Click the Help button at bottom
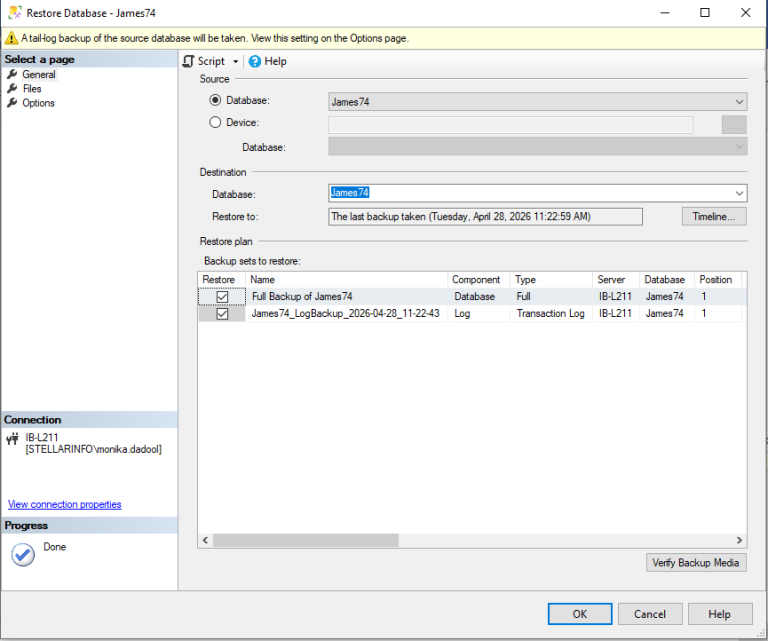The image size is (768, 641). [x=720, y=614]
